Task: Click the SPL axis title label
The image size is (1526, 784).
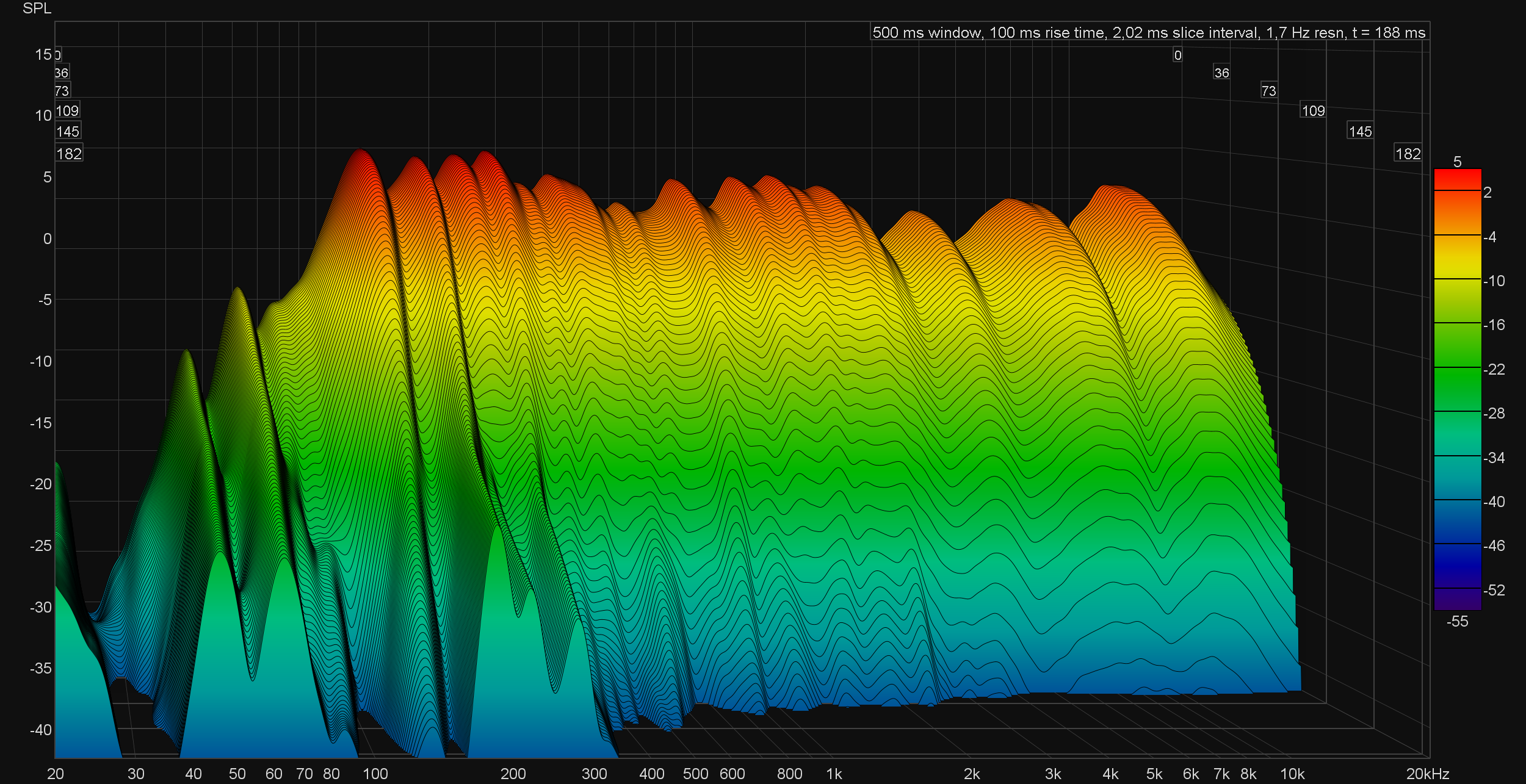Action: point(37,9)
